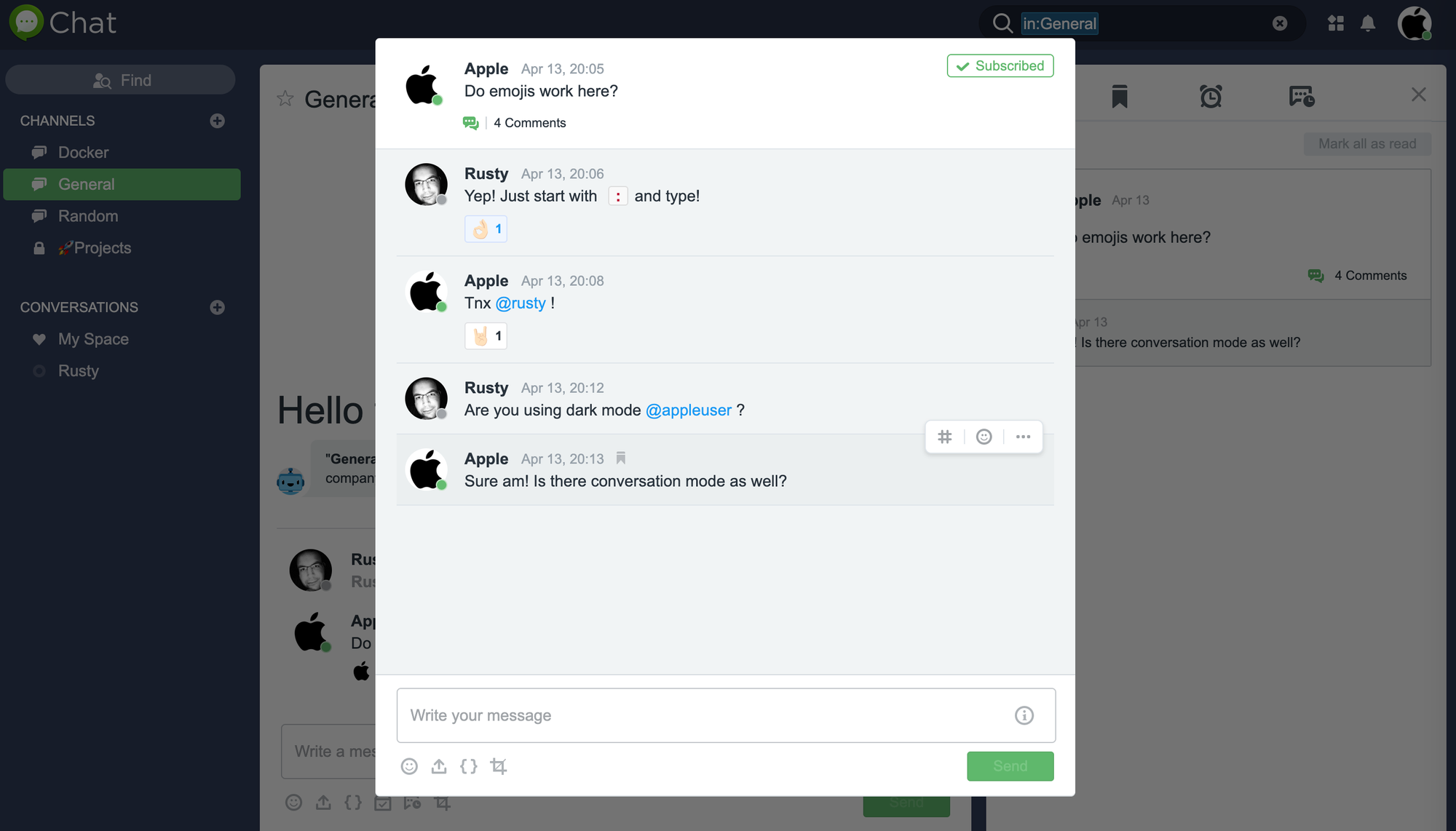Open the Channels section add button
This screenshot has width=1456, height=831.
pyautogui.click(x=217, y=121)
